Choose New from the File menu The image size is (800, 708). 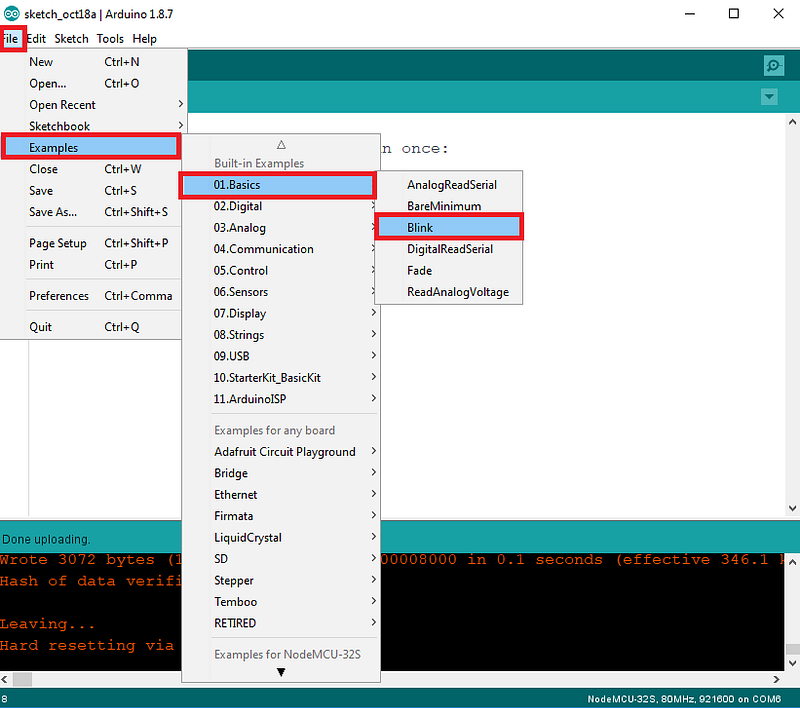pos(94,62)
